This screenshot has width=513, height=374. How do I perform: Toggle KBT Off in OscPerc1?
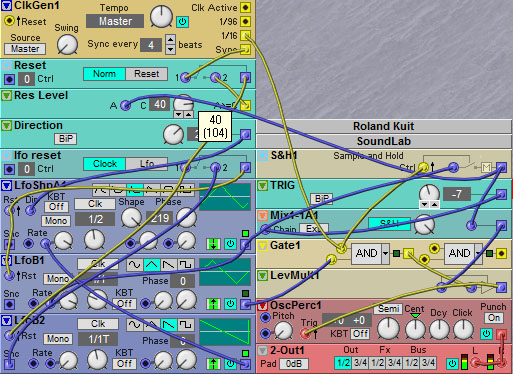click(x=361, y=334)
